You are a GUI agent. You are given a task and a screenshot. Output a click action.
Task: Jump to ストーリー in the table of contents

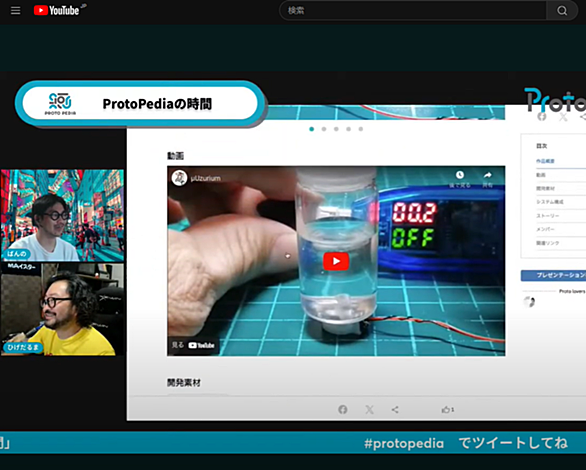pyautogui.click(x=548, y=216)
